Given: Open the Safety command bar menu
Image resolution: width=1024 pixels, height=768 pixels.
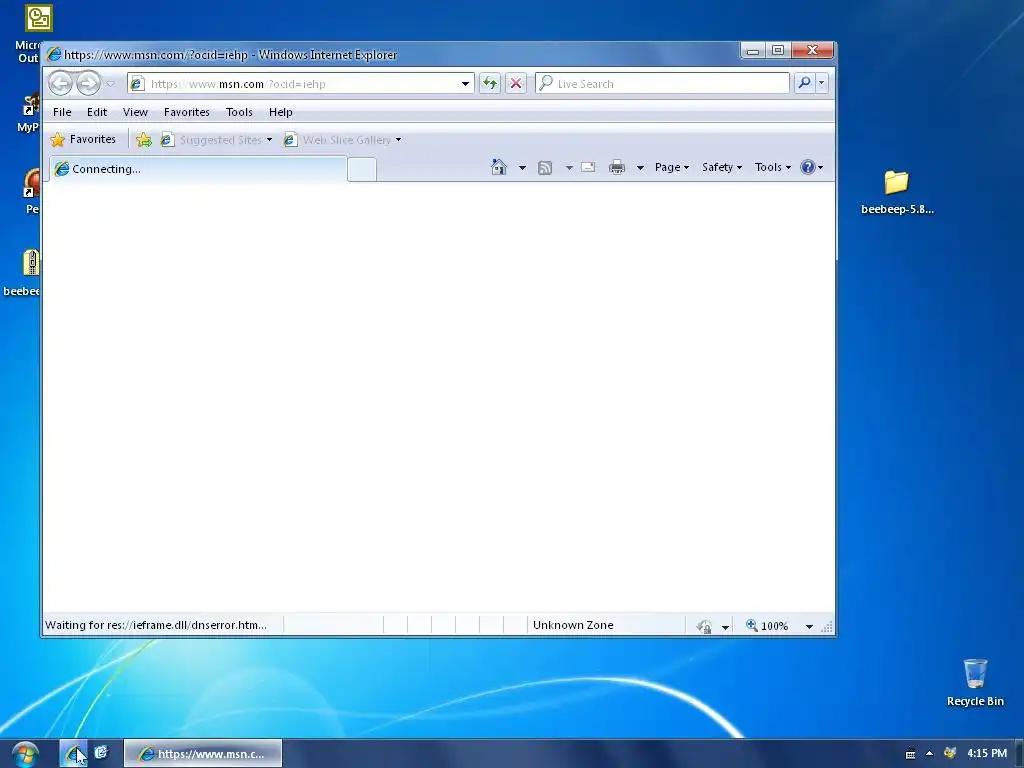Looking at the screenshot, I should [722, 167].
